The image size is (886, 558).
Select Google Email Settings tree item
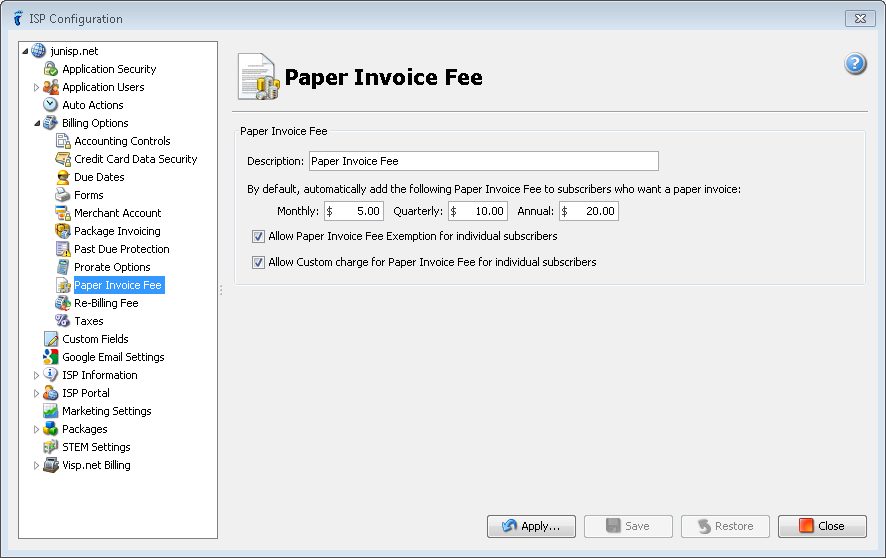coord(113,357)
